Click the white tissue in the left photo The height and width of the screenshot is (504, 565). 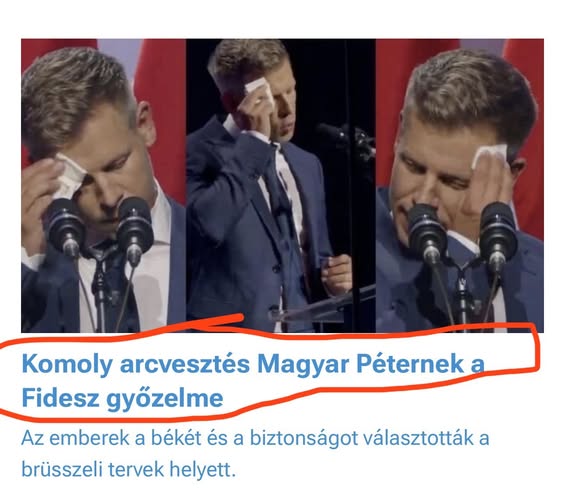coord(71,175)
